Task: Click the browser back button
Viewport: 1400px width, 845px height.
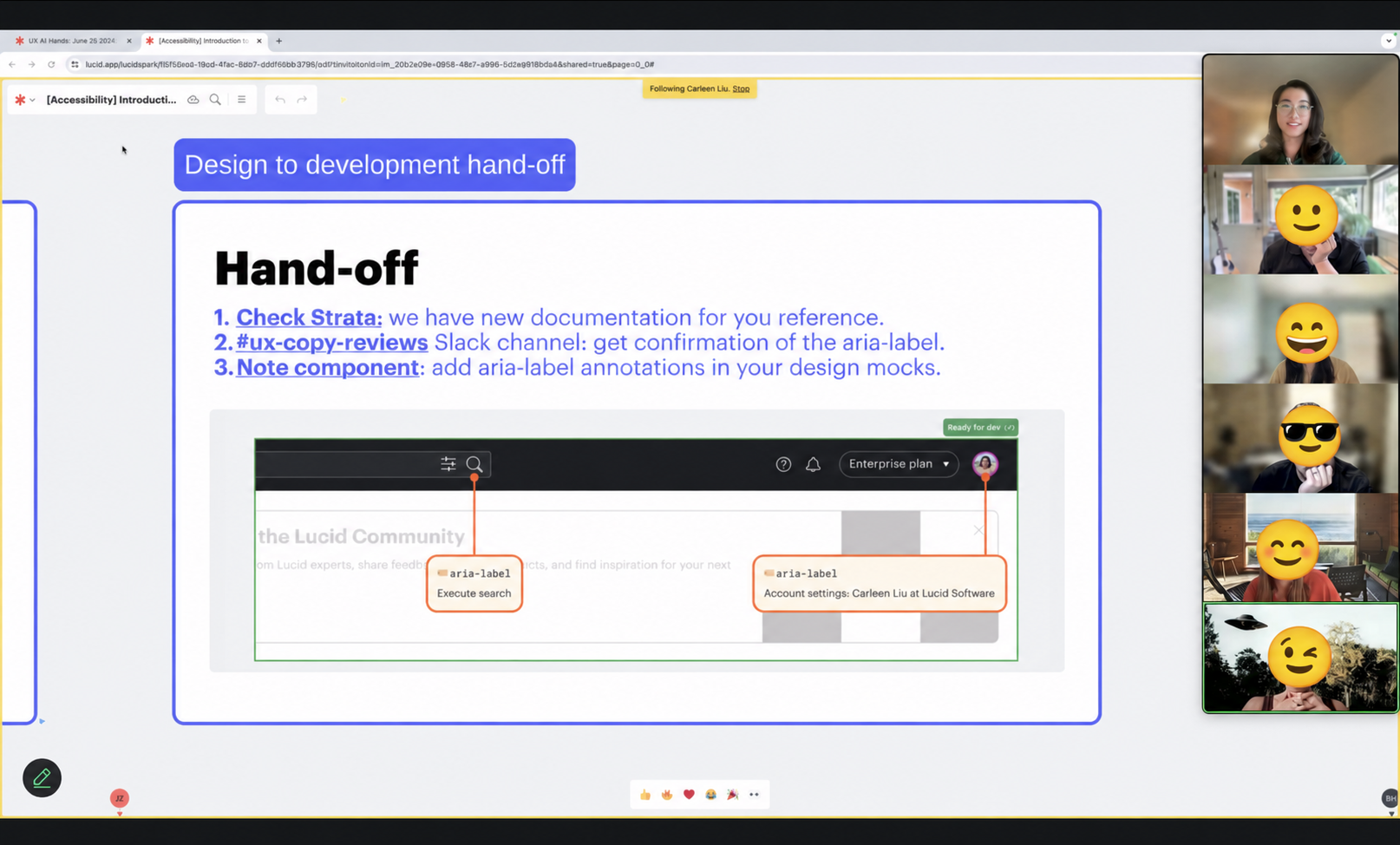Action: (12, 64)
